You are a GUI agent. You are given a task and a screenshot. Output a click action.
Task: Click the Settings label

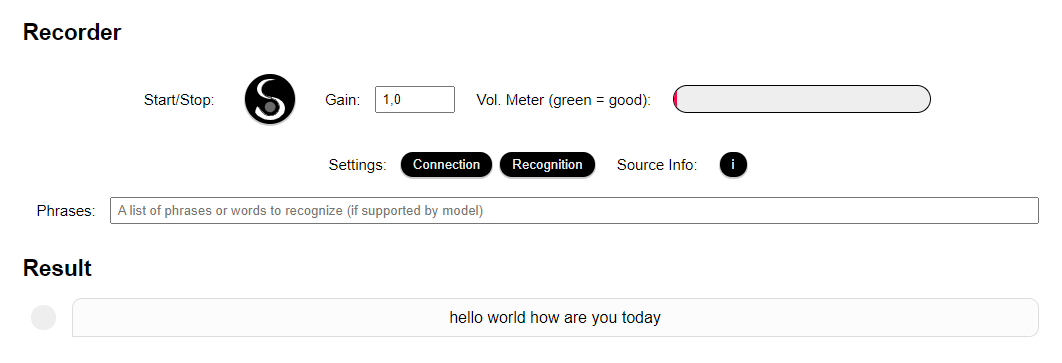coord(358,165)
